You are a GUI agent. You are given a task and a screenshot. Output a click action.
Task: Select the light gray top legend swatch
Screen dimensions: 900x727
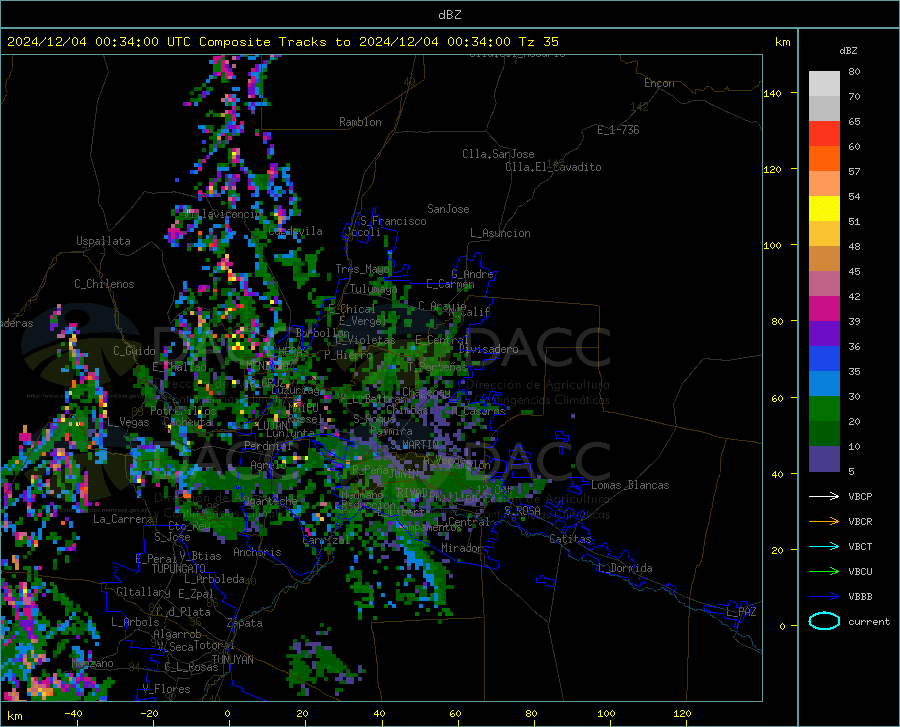824,84
